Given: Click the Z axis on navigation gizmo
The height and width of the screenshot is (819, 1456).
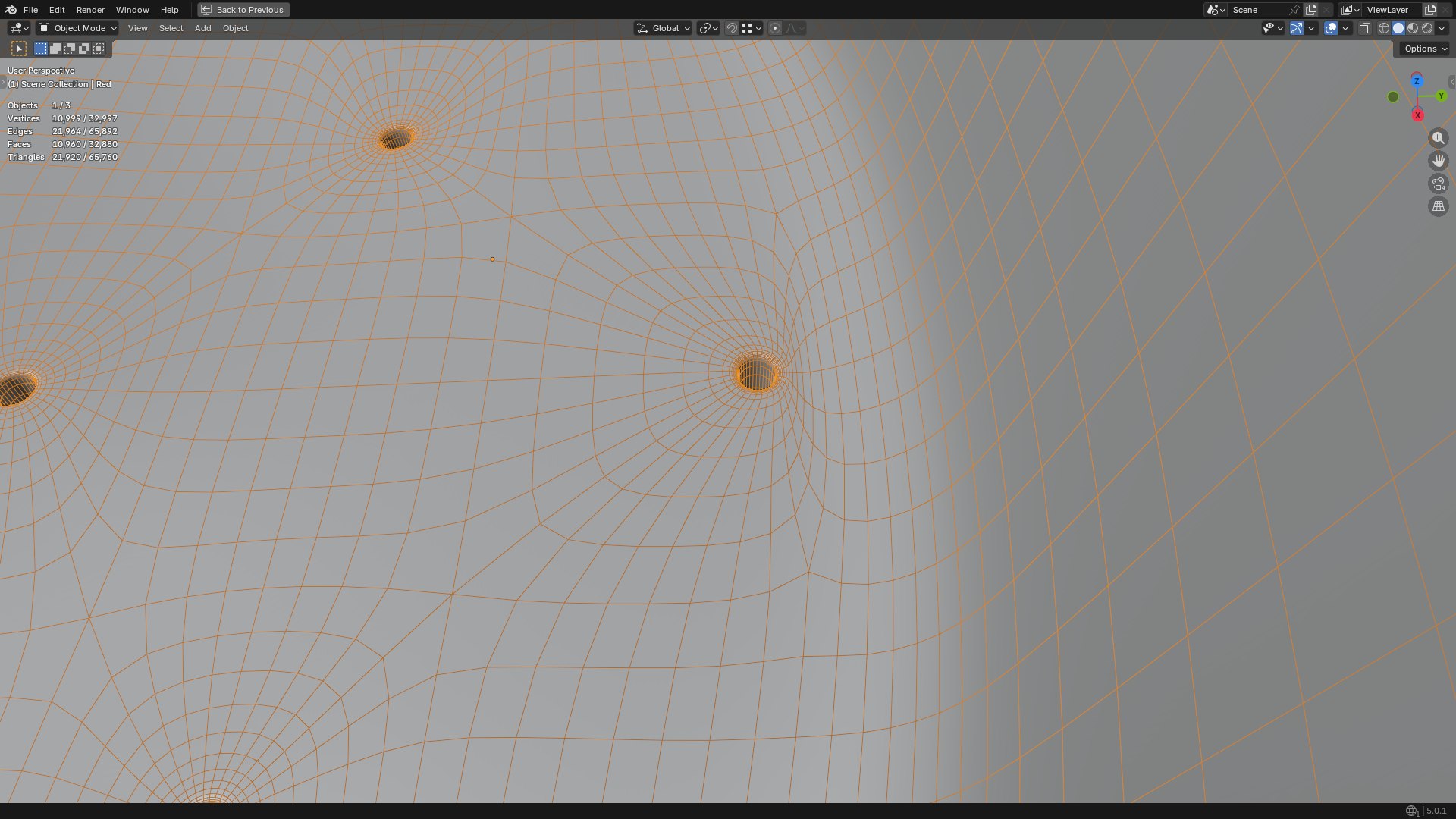Looking at the screenshot, I should point(1417,81).
